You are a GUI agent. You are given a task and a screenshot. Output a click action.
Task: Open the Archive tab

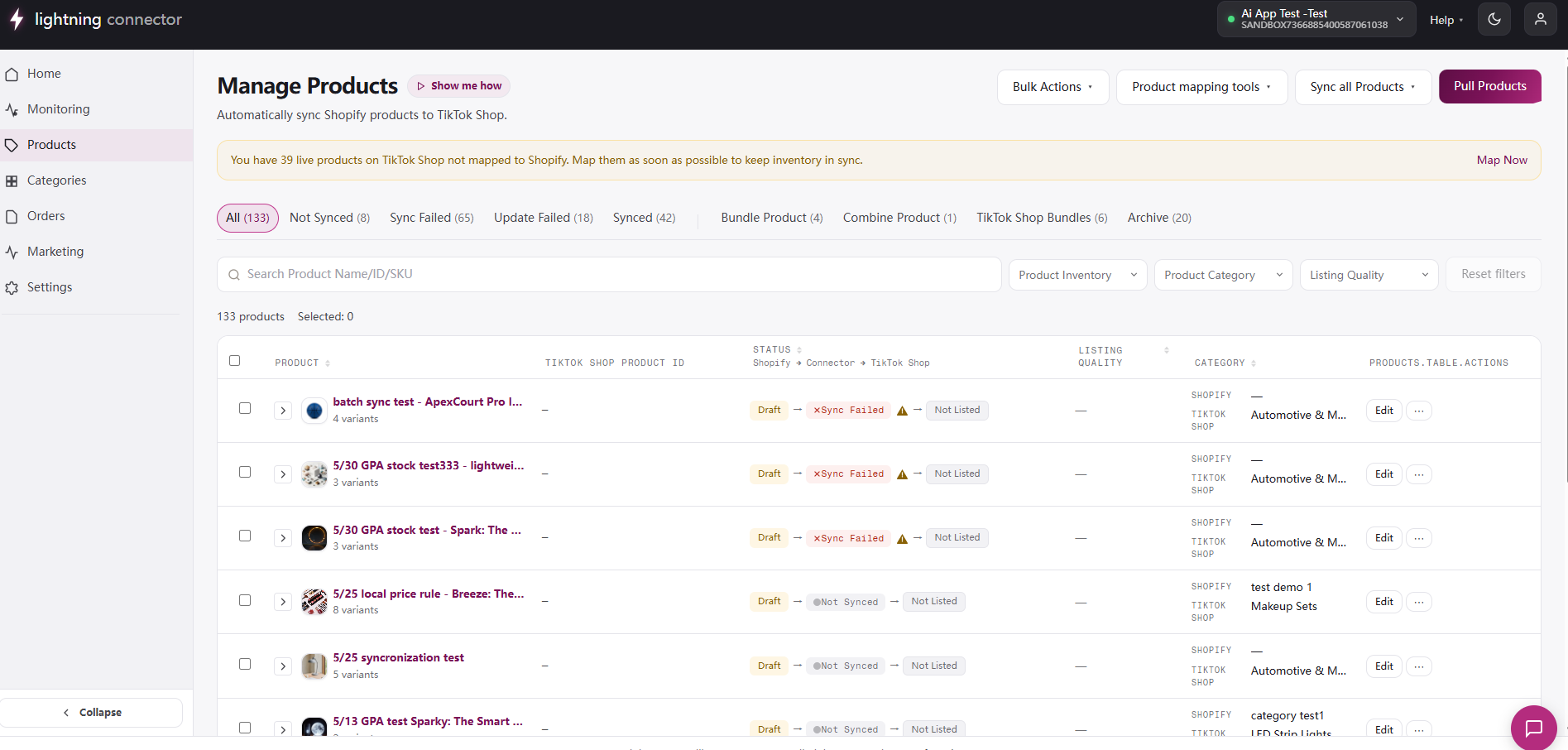pyautogui.click(x=1159, y=218)
